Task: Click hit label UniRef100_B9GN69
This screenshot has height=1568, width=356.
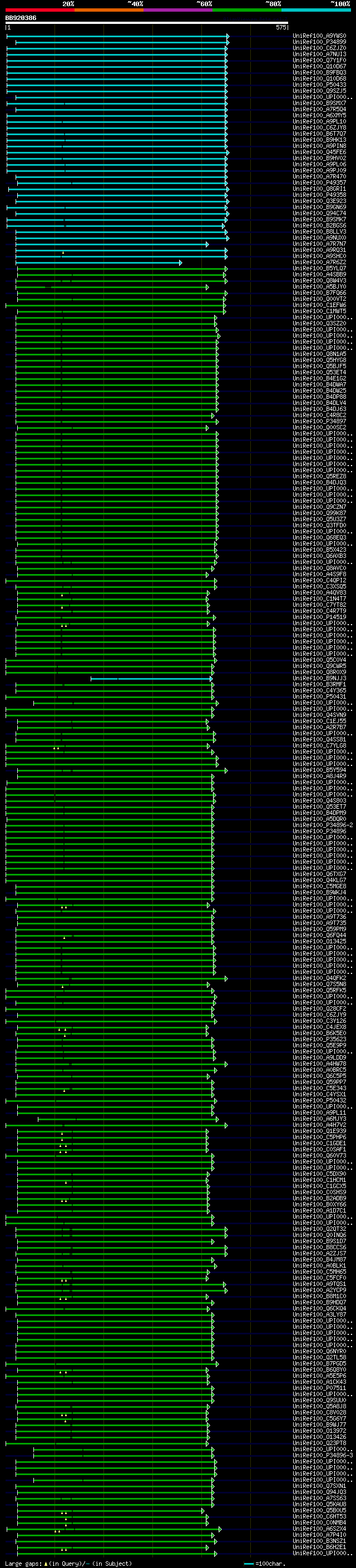Action: click(319, 207)
